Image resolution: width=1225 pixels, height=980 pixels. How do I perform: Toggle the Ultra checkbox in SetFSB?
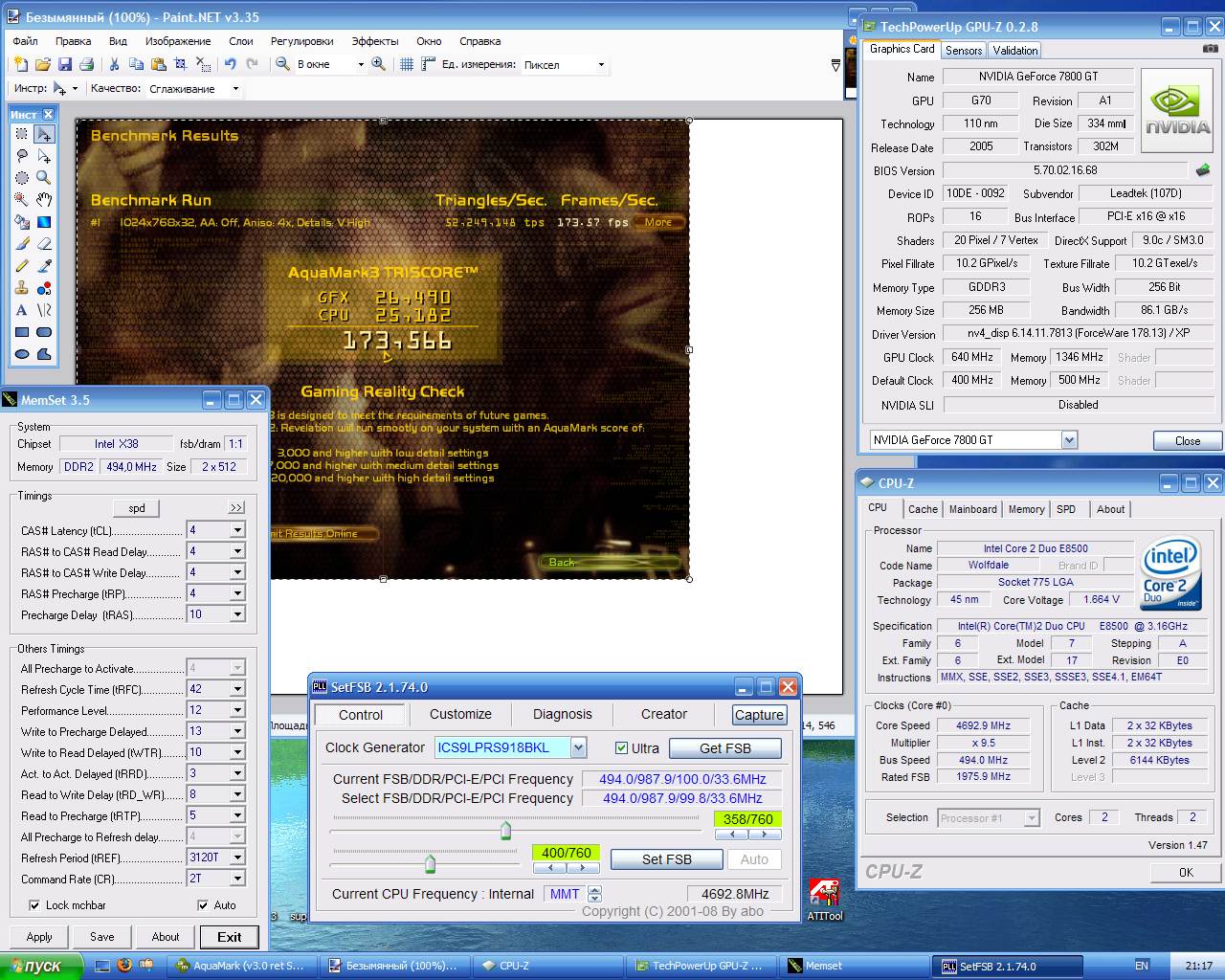click(621, 748)
